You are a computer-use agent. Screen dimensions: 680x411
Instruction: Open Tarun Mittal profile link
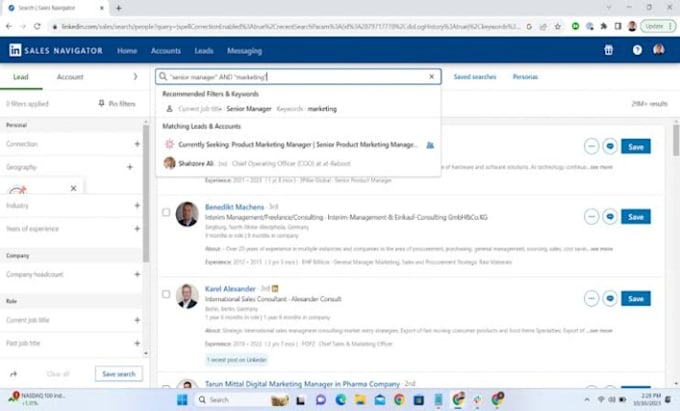click(302, 384)
